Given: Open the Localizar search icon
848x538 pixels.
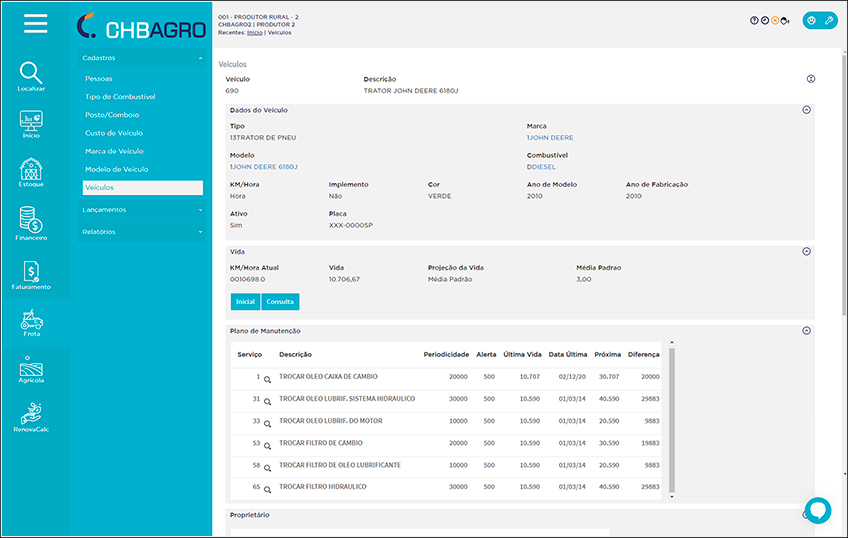Looking at the screenshot, I should pyautogui.click(x=31, y=73).
